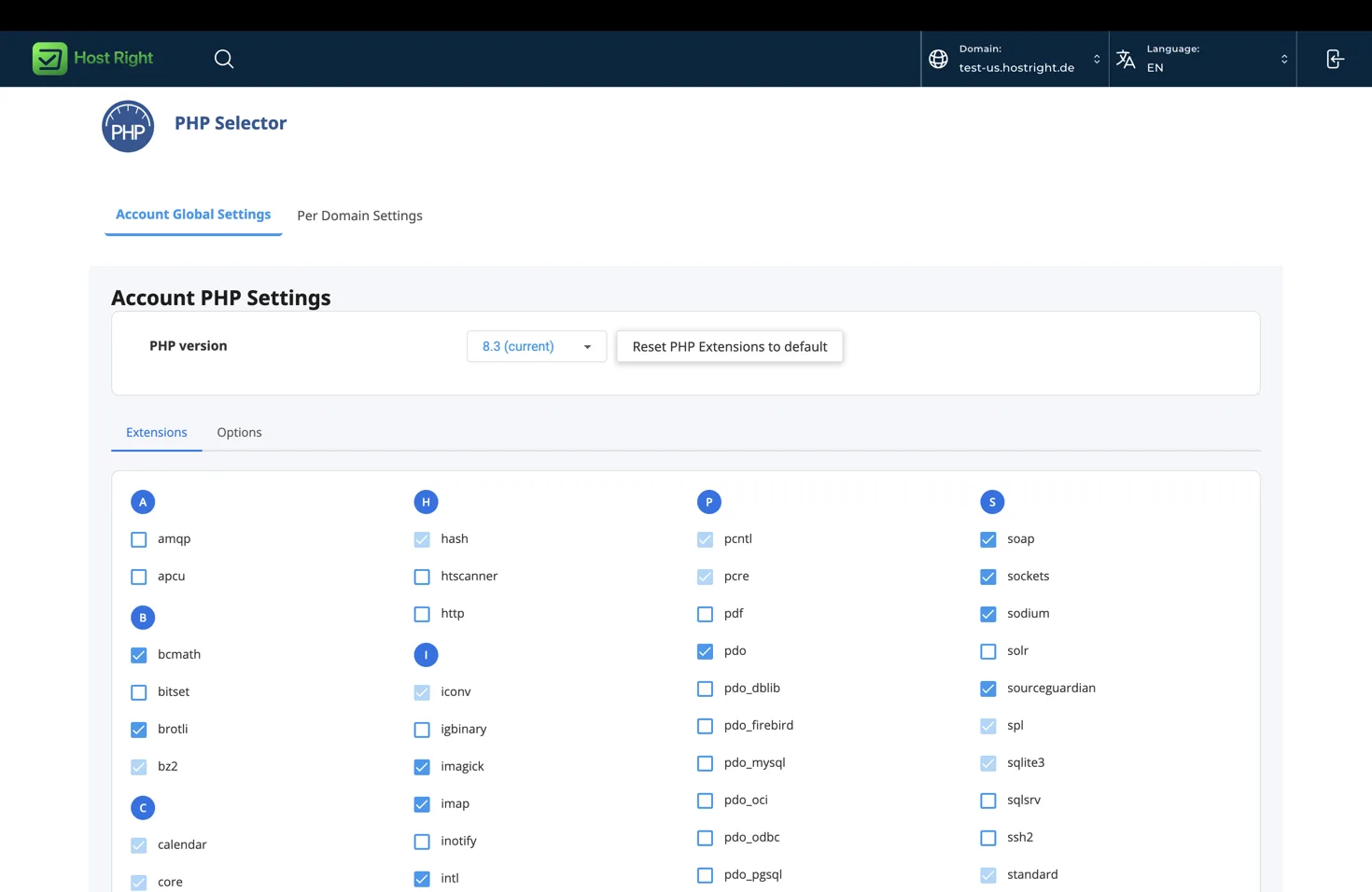This screenshot has height=892, width=1372.
Task: Check the pdo_oci extension box
Action: coord(706,801)
